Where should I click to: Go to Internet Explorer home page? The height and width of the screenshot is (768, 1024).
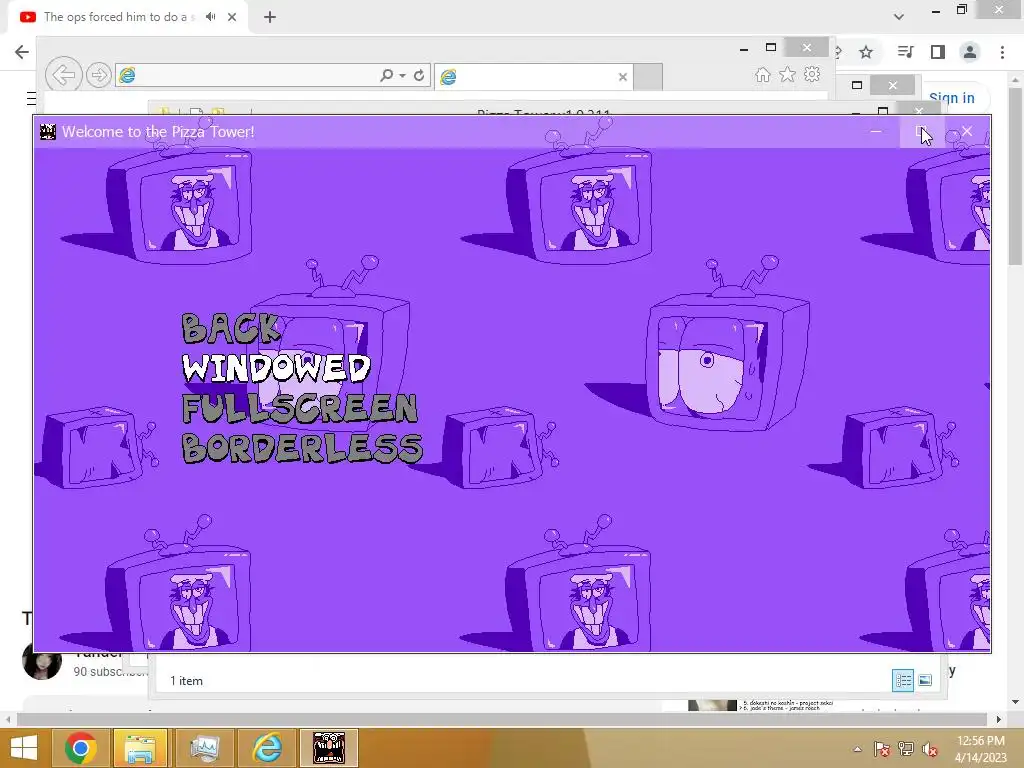763,74
